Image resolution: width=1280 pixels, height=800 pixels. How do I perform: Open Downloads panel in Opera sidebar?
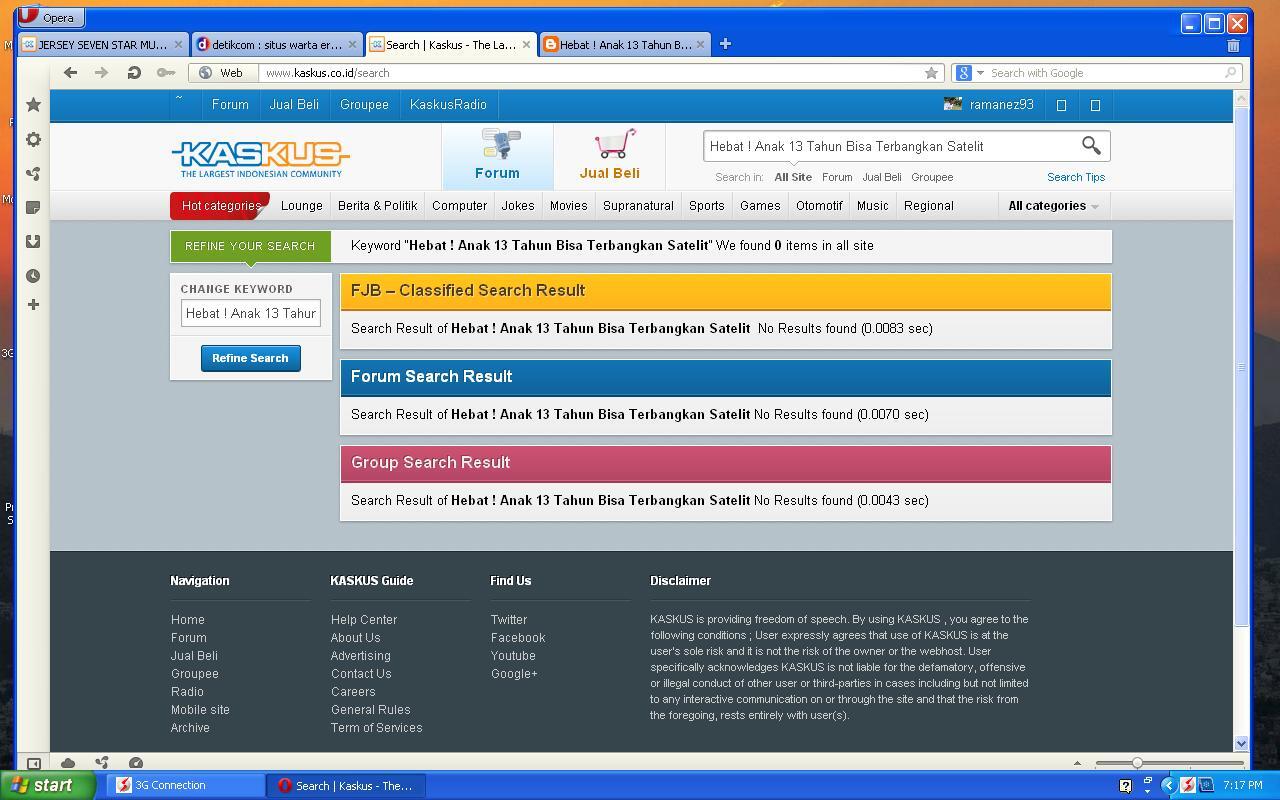pyautogui.click(x=33, y=242)
